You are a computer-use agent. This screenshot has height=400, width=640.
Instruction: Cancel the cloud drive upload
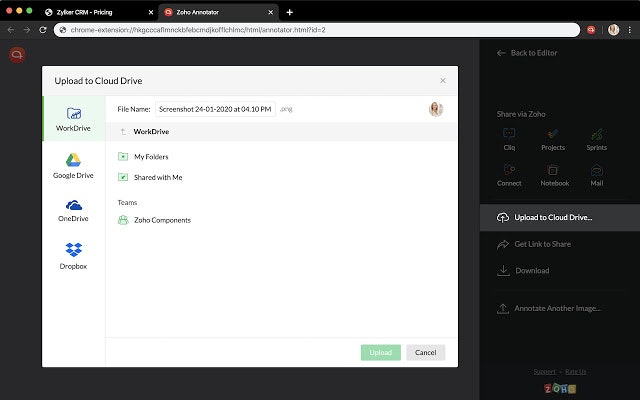tap(425, 352)
